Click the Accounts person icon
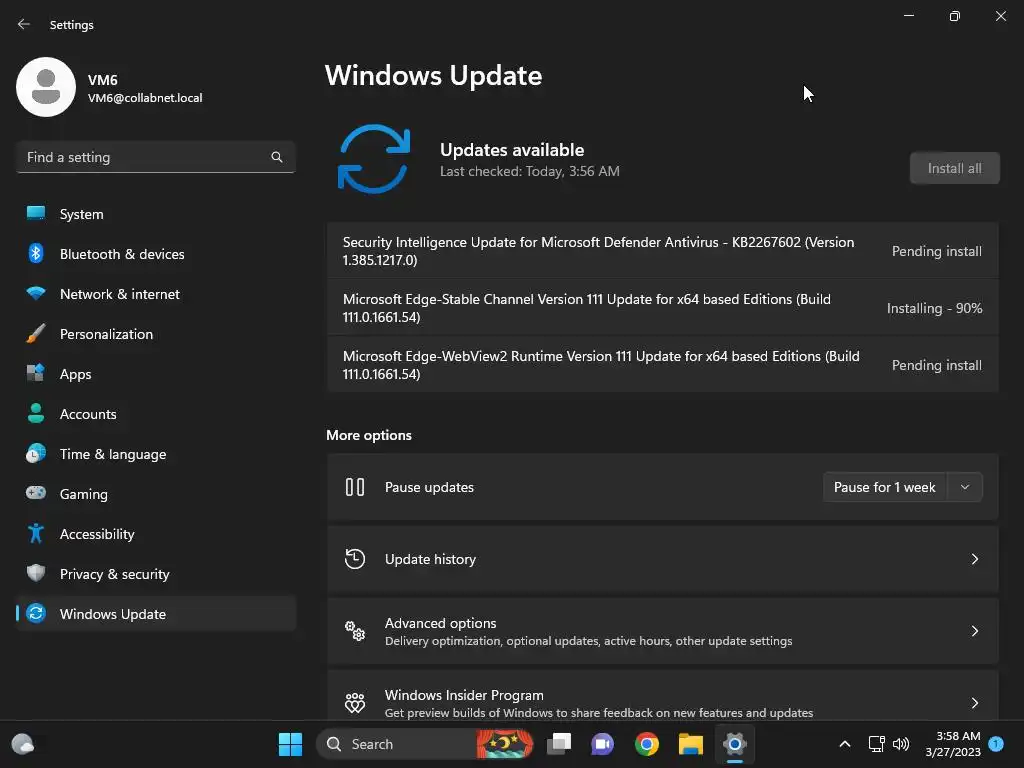Image resolution: width=1024 pixels, height=768 pixels. [36, 413]
